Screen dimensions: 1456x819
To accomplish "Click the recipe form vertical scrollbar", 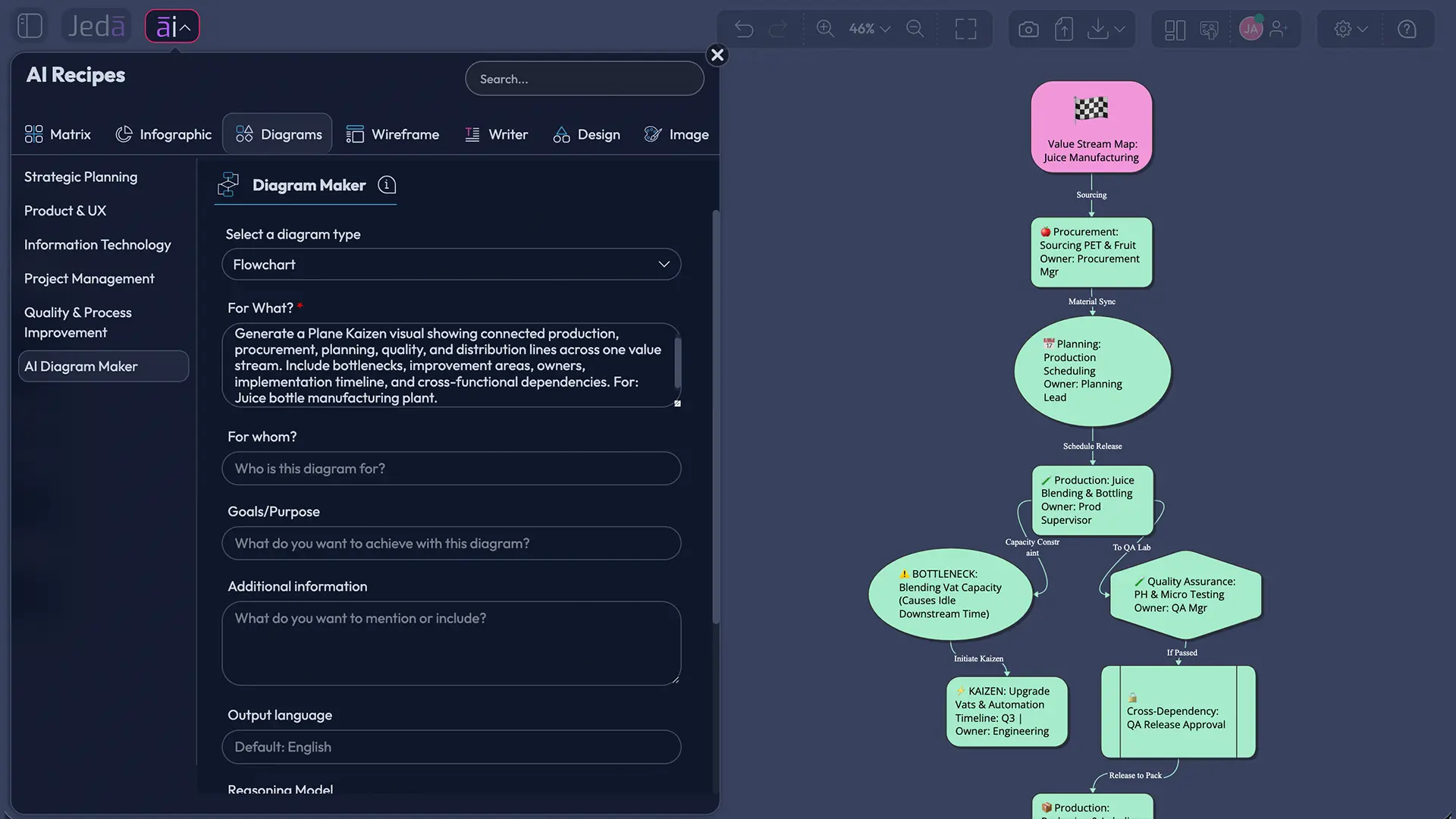I will coord(715,417).
